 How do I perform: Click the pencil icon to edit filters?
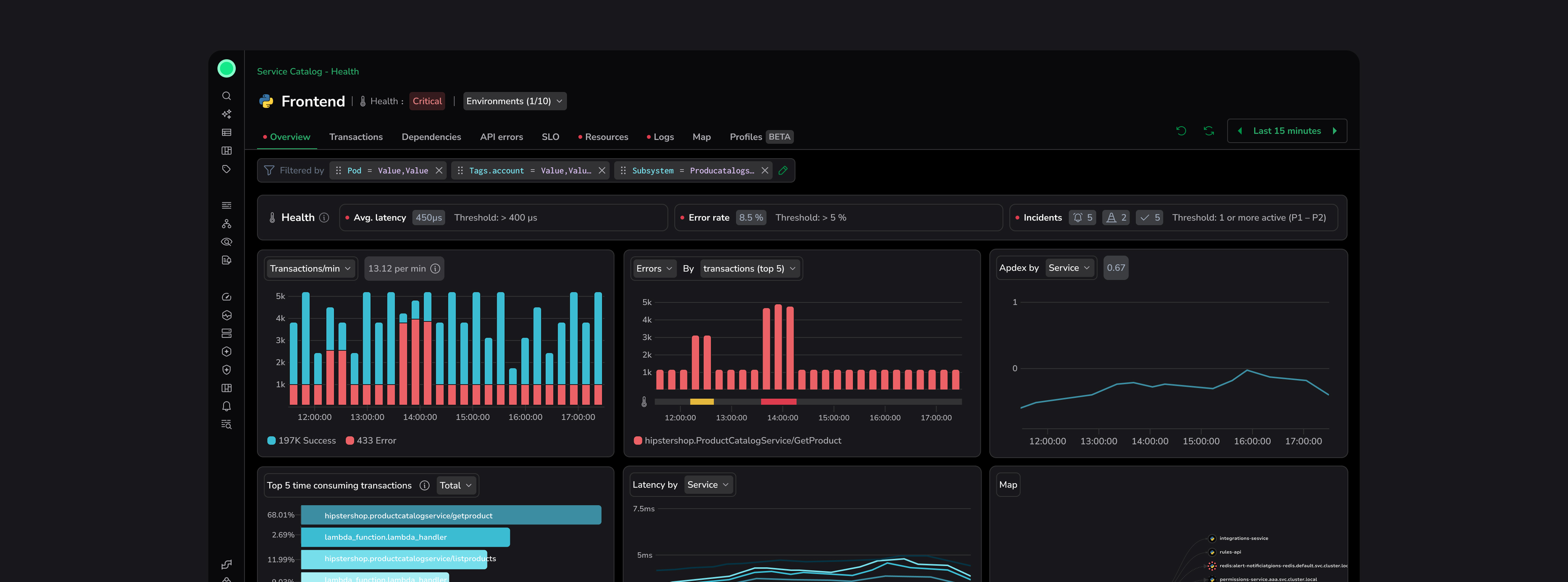tap(783, 171)
